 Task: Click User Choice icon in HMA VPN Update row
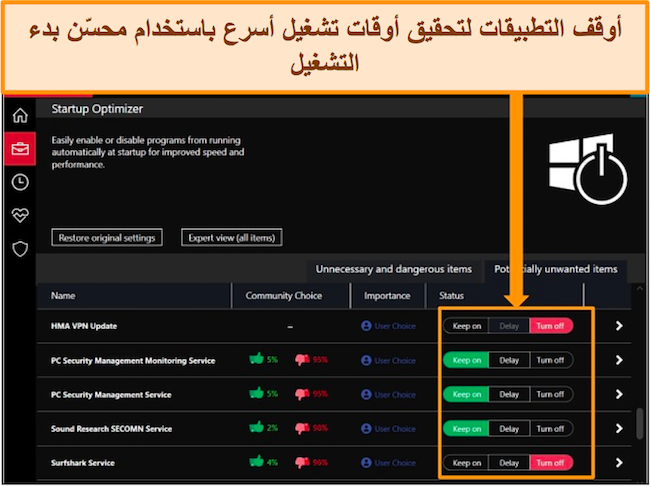366,326
